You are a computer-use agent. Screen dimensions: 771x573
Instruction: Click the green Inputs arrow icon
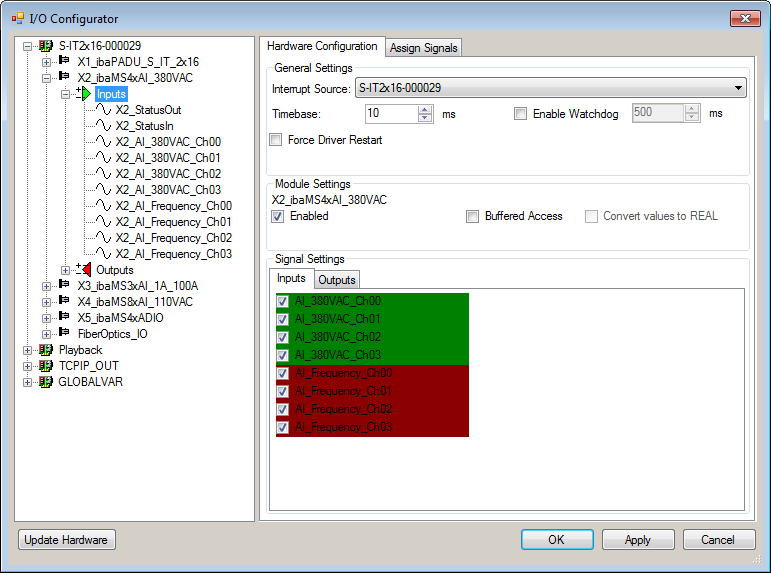[84, 93]
